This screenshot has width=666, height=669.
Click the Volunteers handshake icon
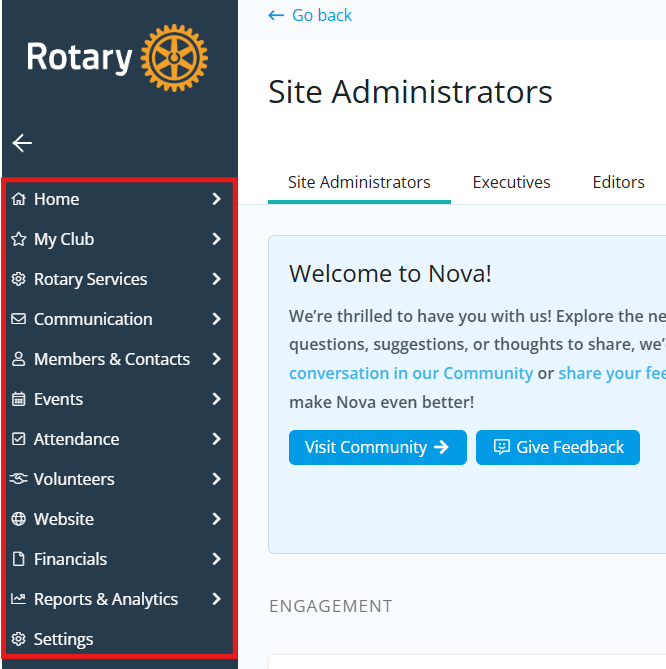18,479
